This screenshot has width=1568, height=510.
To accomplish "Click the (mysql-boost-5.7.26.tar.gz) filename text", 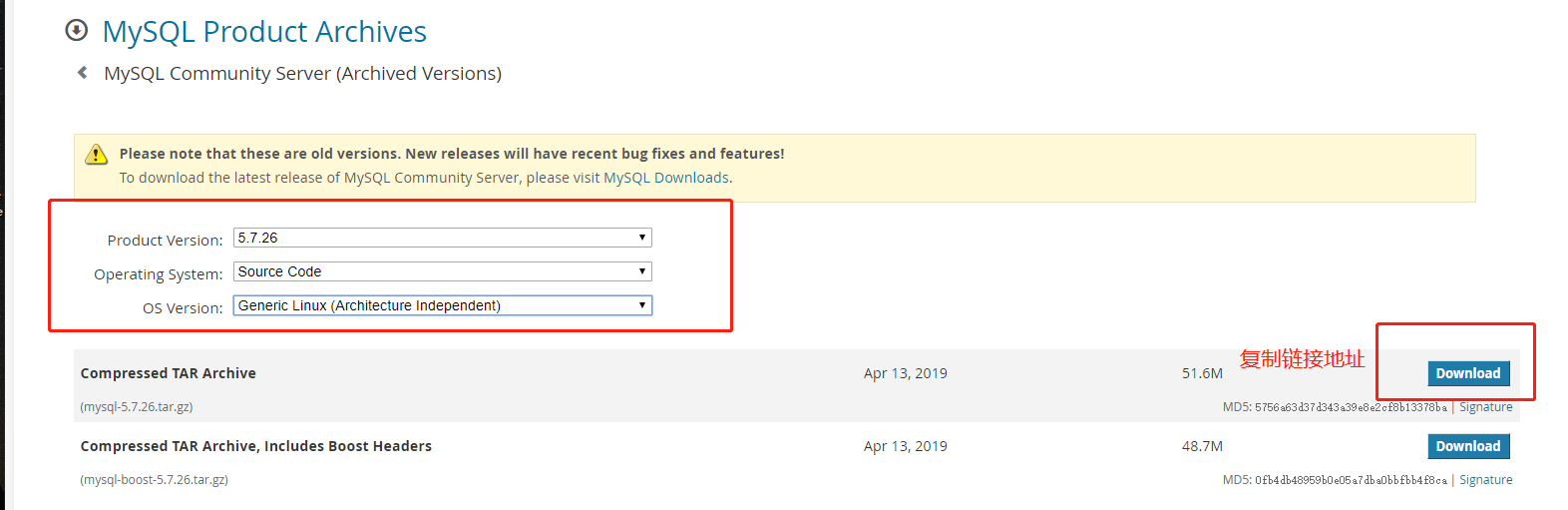I will click(x=155, y=480).
